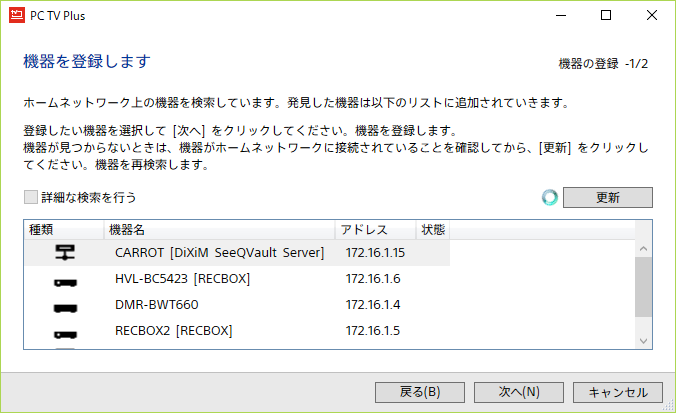Go back with the 戻る(B) button
Viewport: 676px width, 413px height.
pos(421,392)
